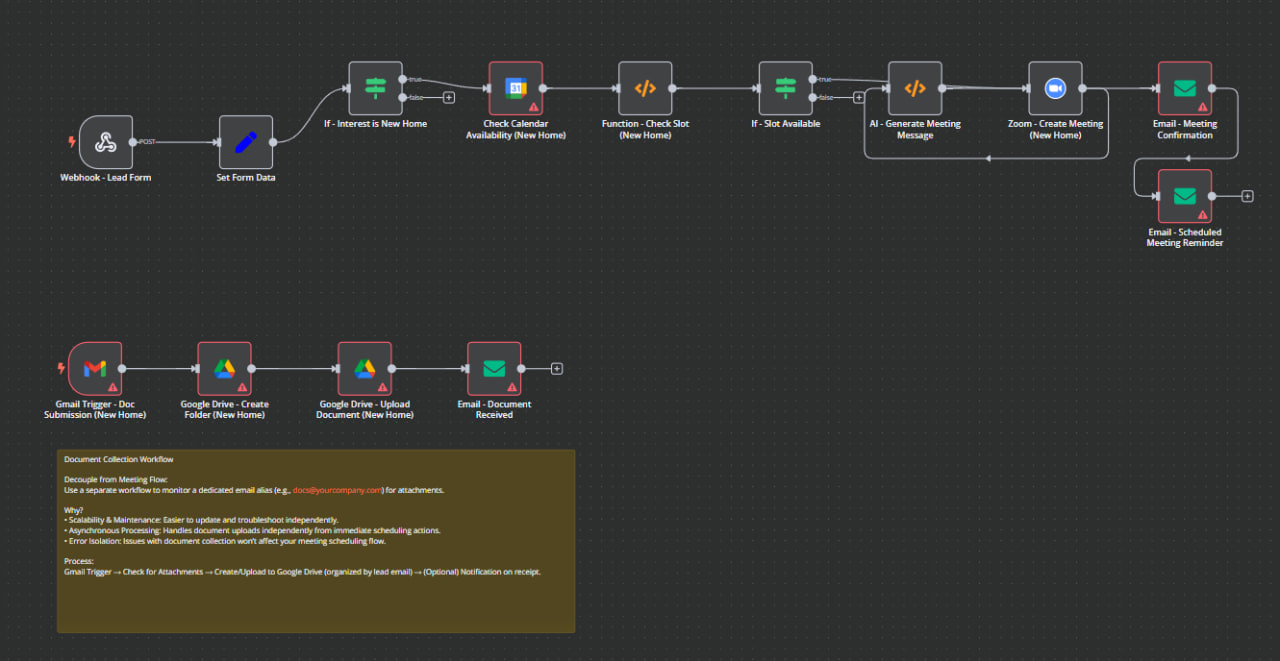Add node after Scheduled Meeting Reminder
This screenshot has width=1280, height=661.
pos(1247,196)
